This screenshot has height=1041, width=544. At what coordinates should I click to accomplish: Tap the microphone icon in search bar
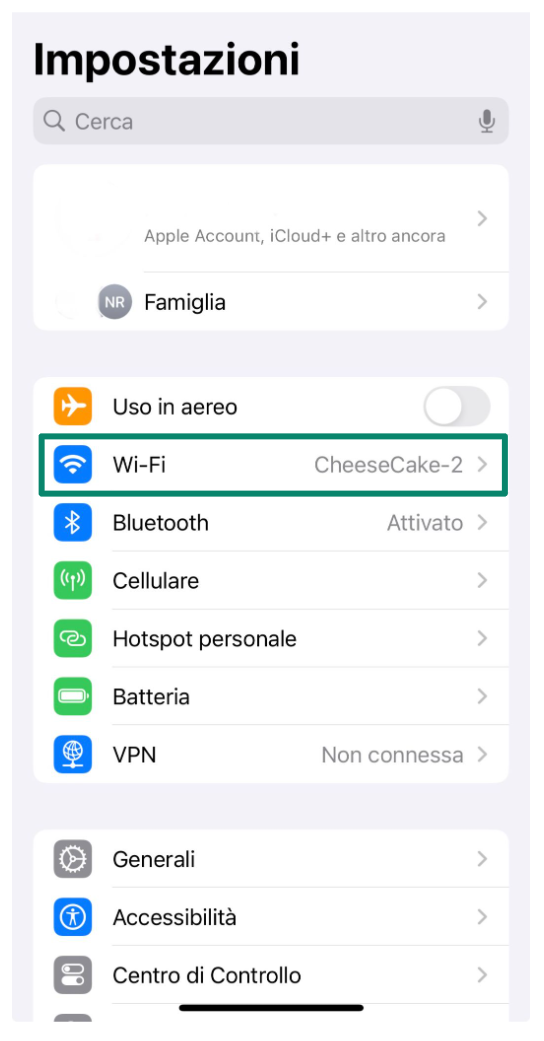(487, 121)
